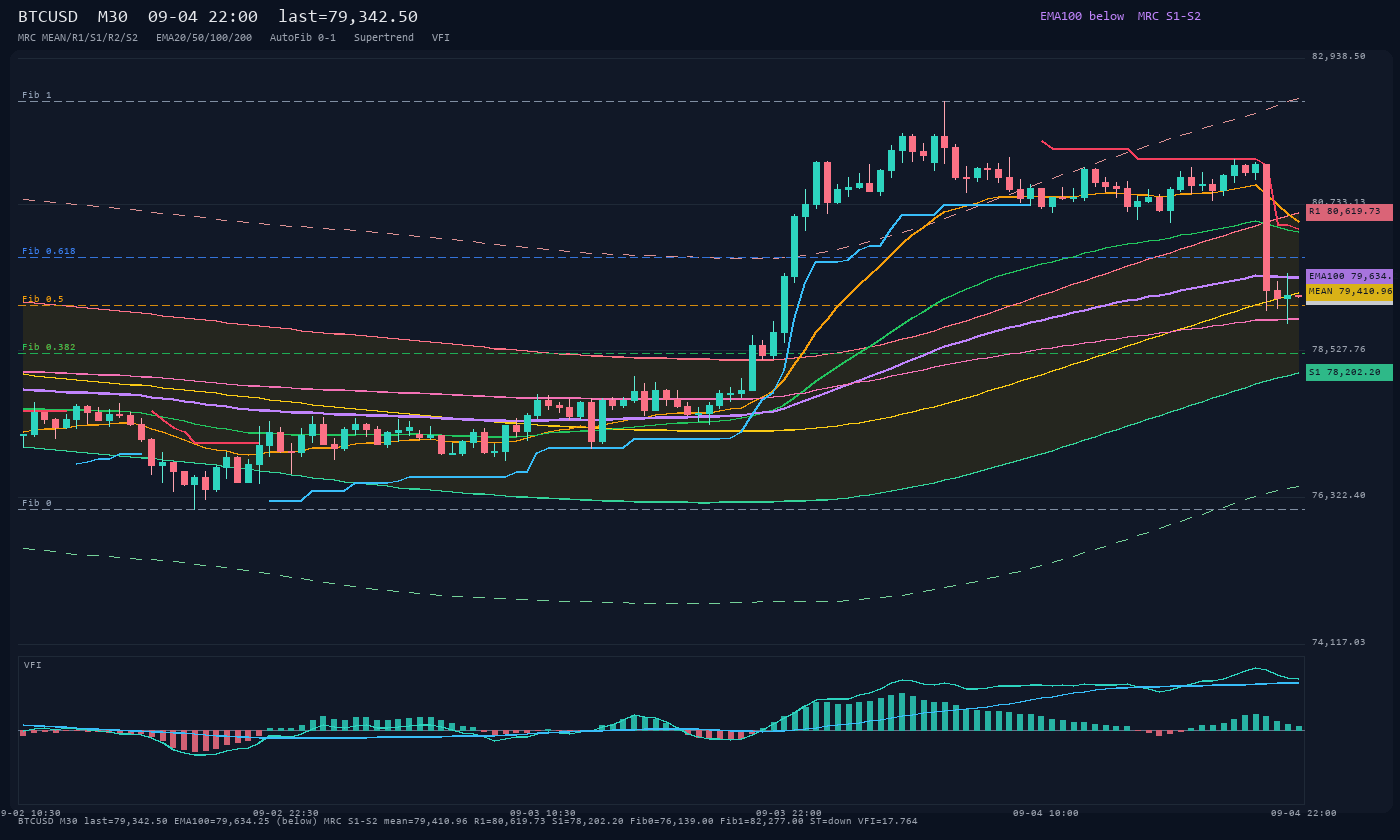Click the 76,322.40 price axis label
Screen dimensions: 1400x840
point(1339,495)
